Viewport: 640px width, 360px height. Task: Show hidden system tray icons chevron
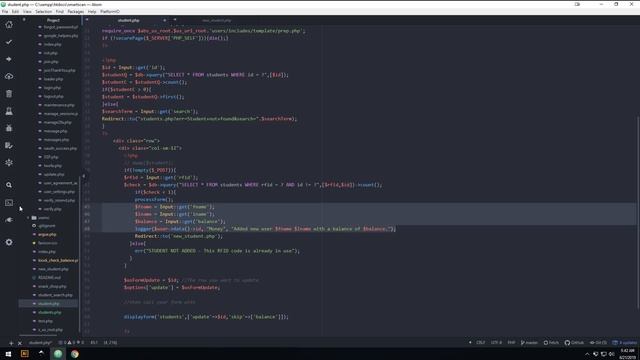(587, 354)
